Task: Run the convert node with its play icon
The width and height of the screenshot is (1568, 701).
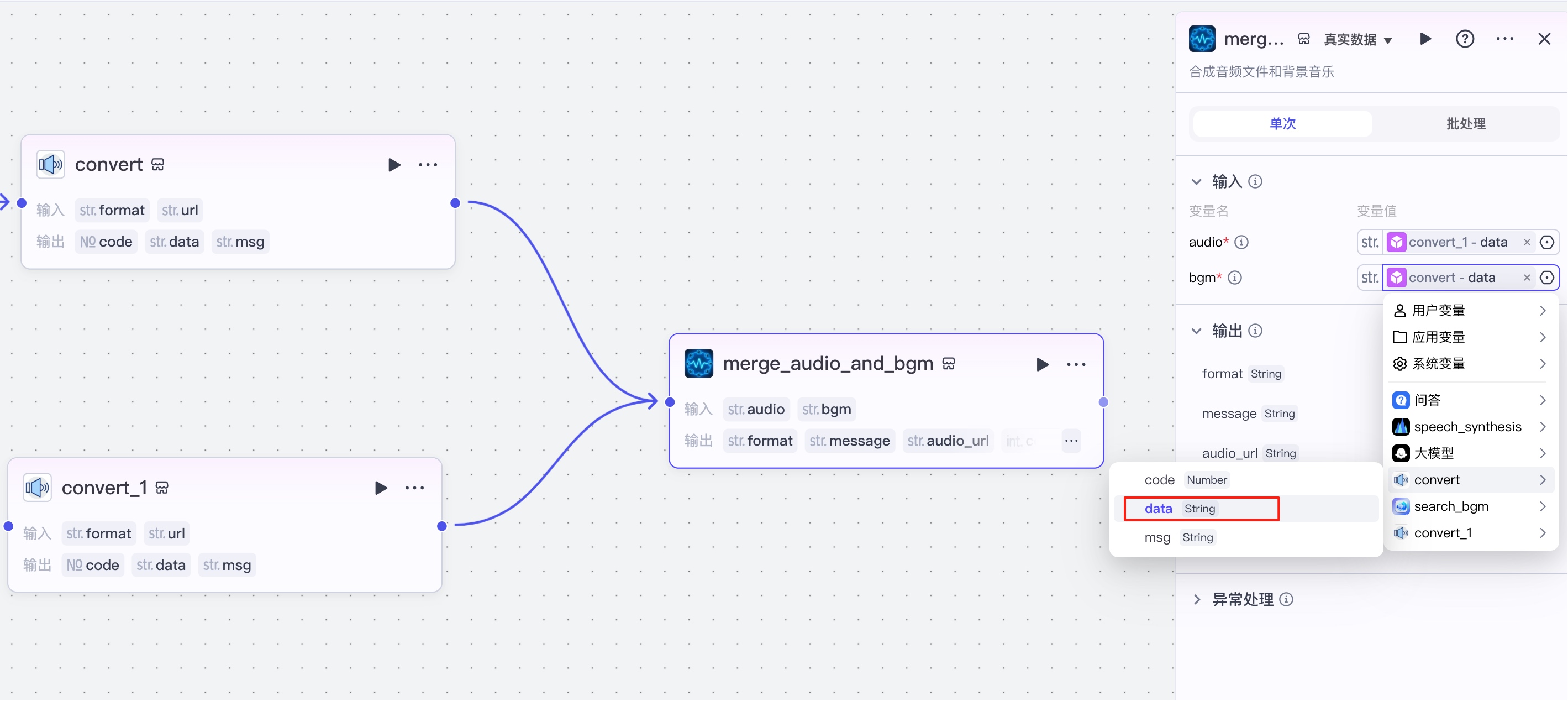Action: click(394, 165)
